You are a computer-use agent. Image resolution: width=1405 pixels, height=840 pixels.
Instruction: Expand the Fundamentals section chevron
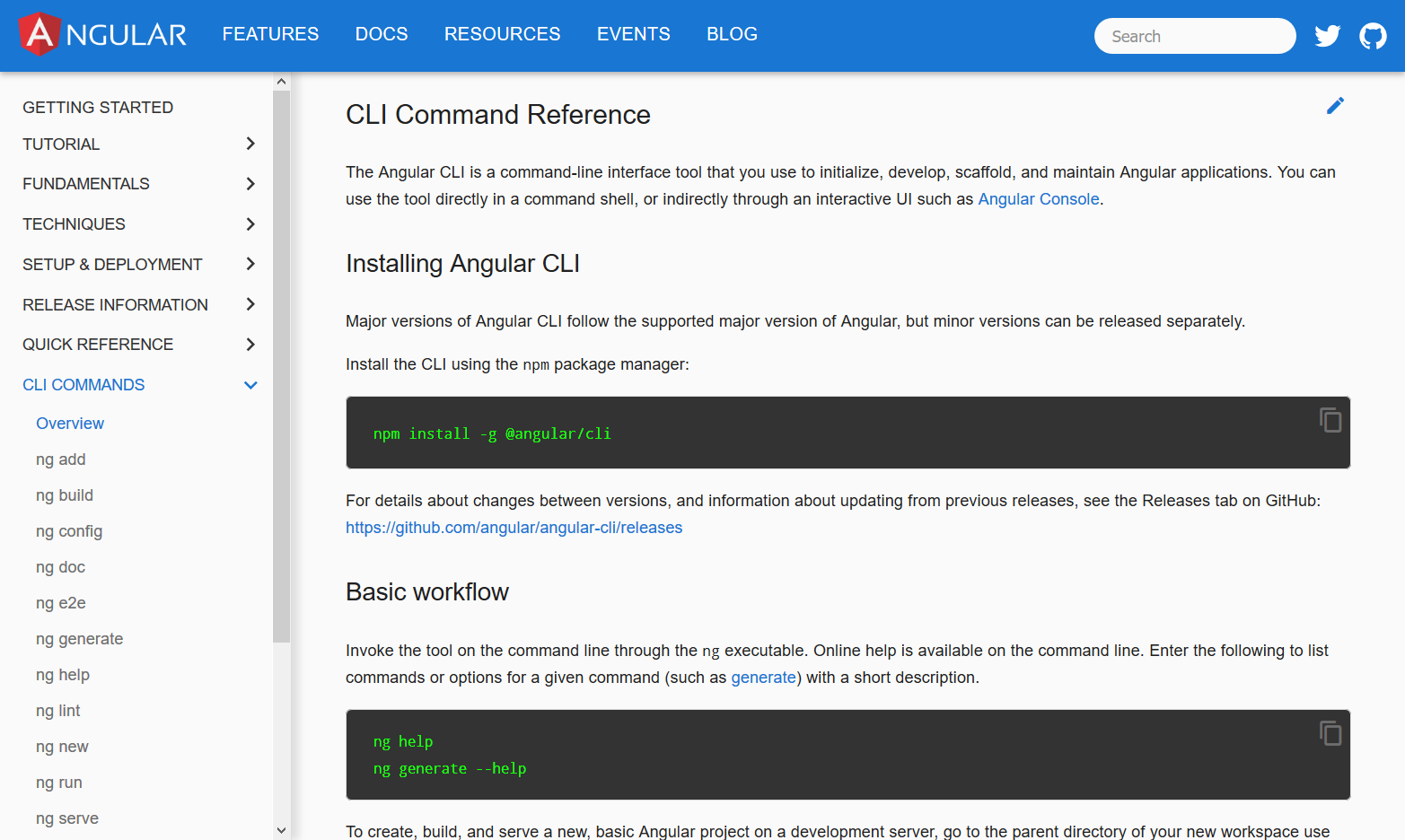click(x=250, y=184)
